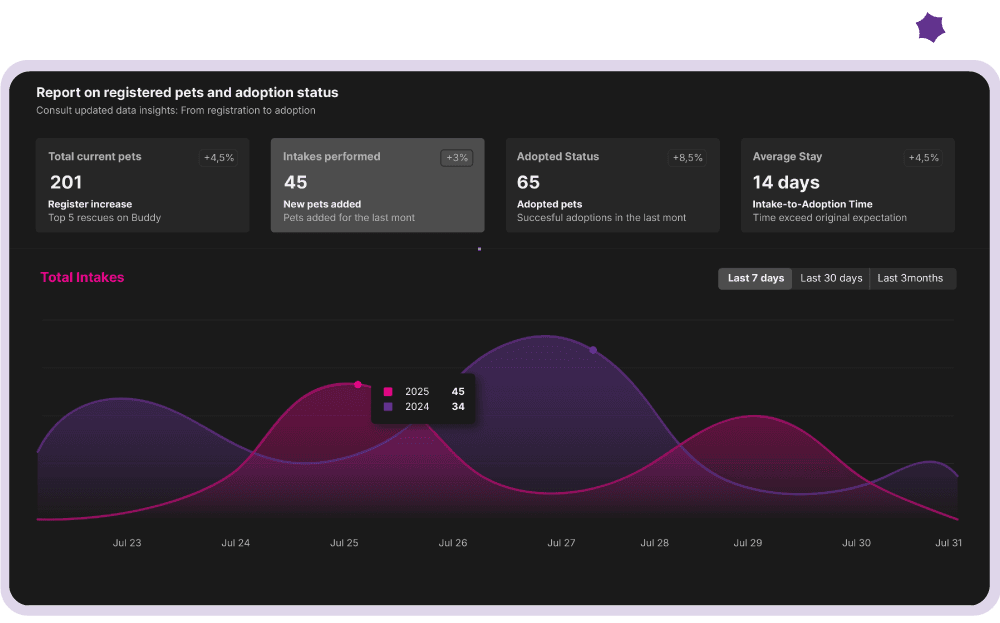Click the purple 2024 legend square
Image resolution: width=1000 pixels, height=623 pixels.
[x=388, y=406]
